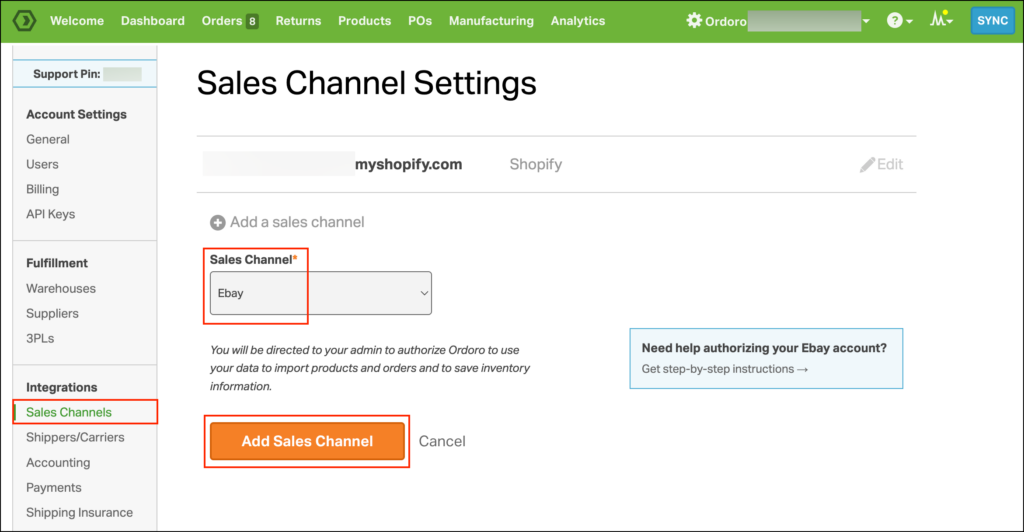
Task: Open settings via the gear icon
Action: [x=694, y=21]
